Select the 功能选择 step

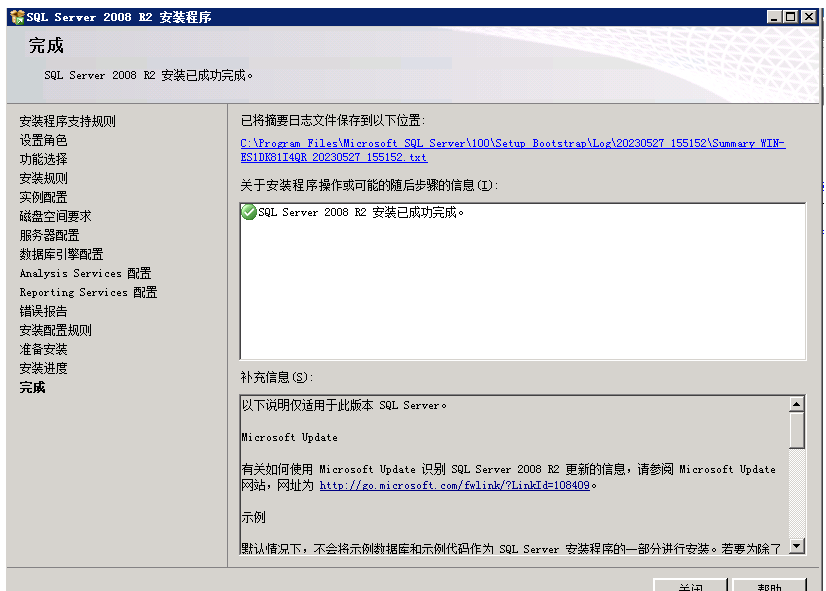click(x=43, y=159)
